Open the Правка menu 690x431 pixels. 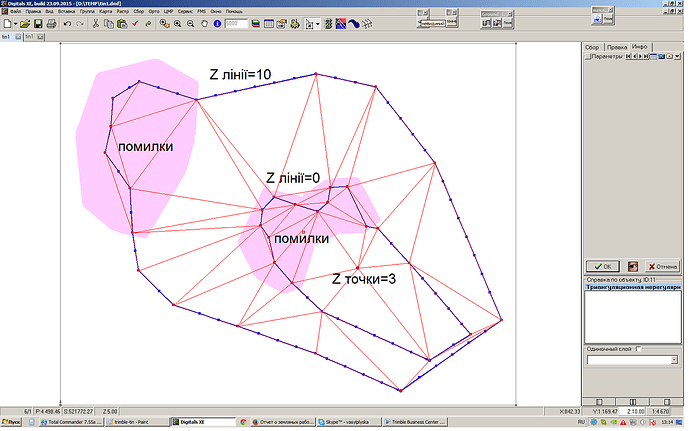[33, 11]
